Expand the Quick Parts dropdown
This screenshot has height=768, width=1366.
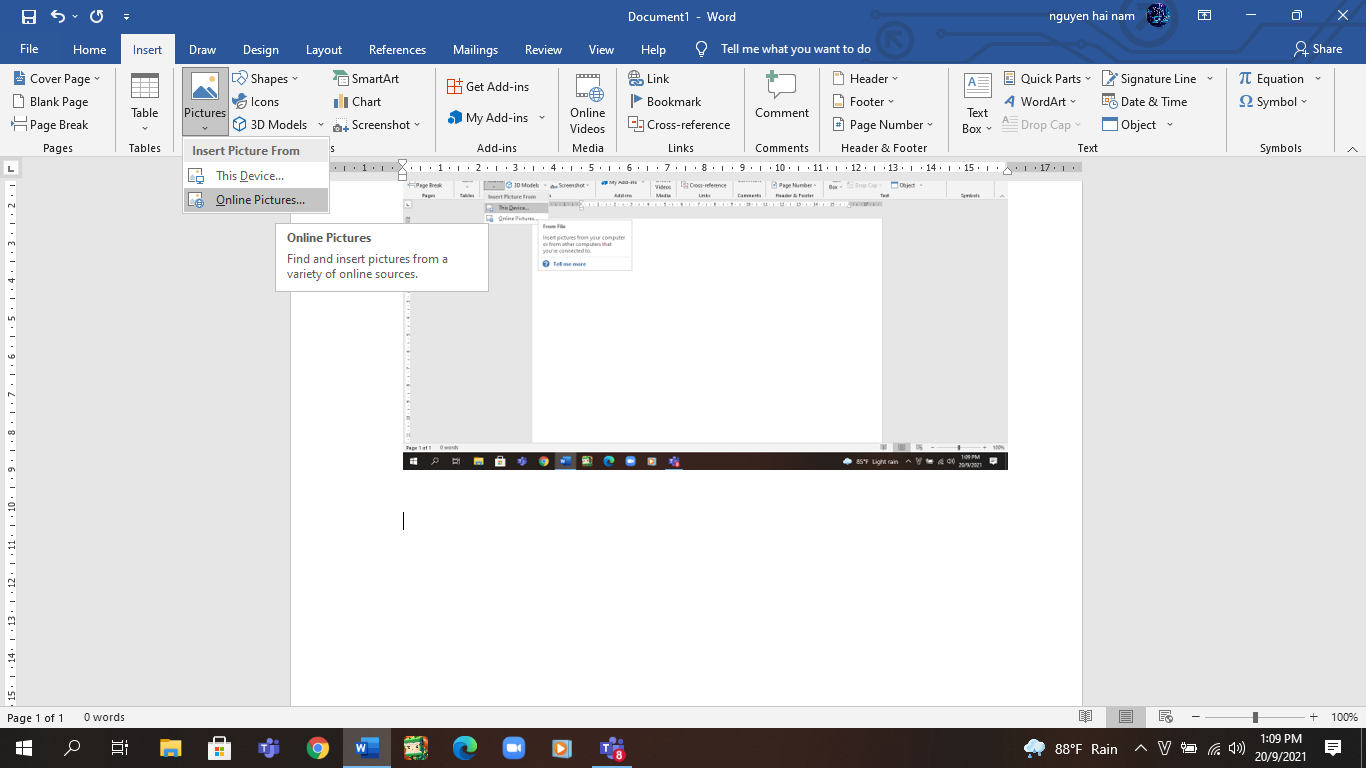(x=1088, y=79)
